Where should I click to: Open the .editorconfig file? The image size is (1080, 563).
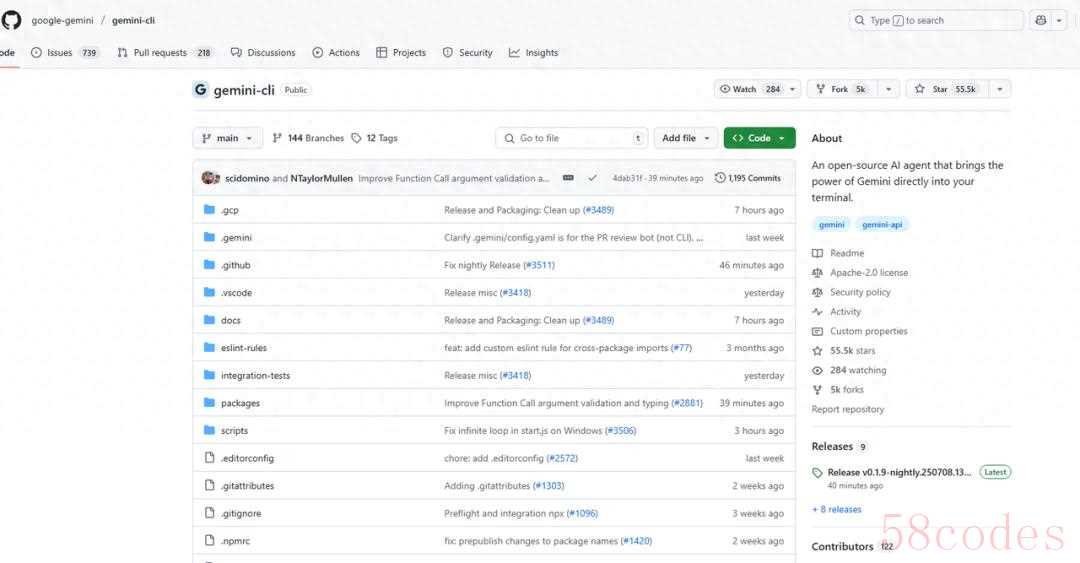(247, 458)
